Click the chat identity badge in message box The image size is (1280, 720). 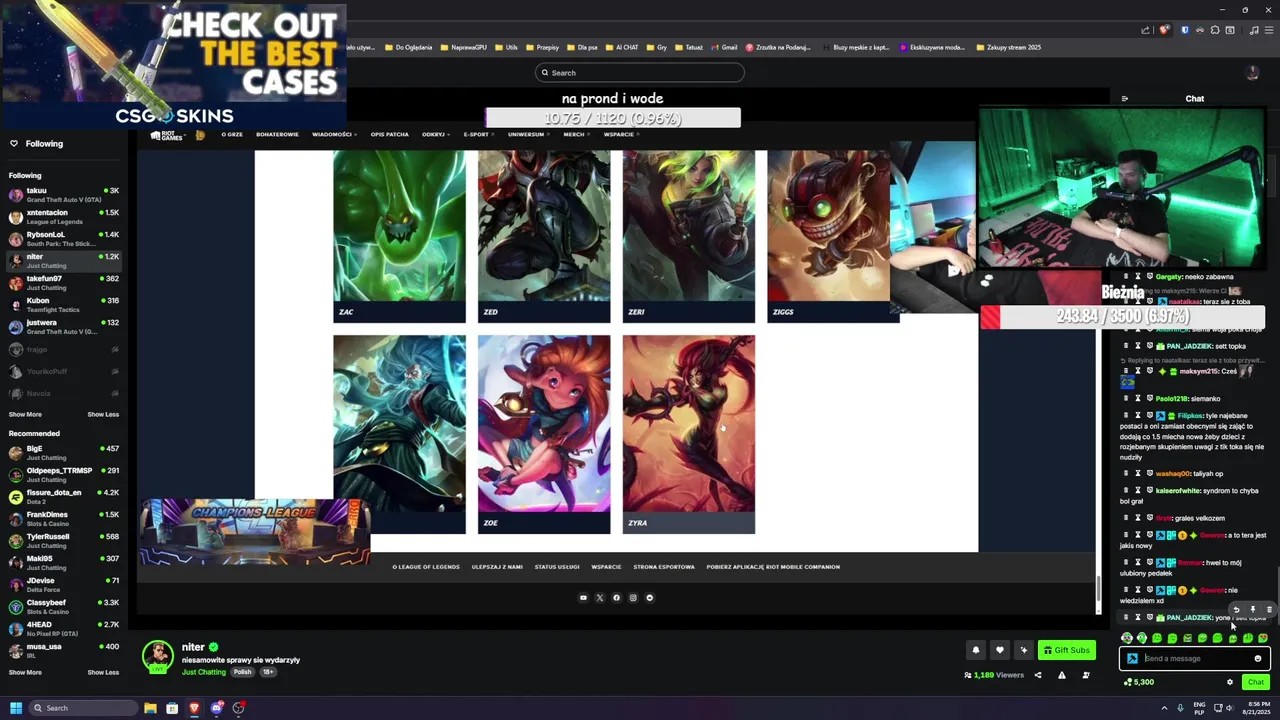(x=1132, y=659)
